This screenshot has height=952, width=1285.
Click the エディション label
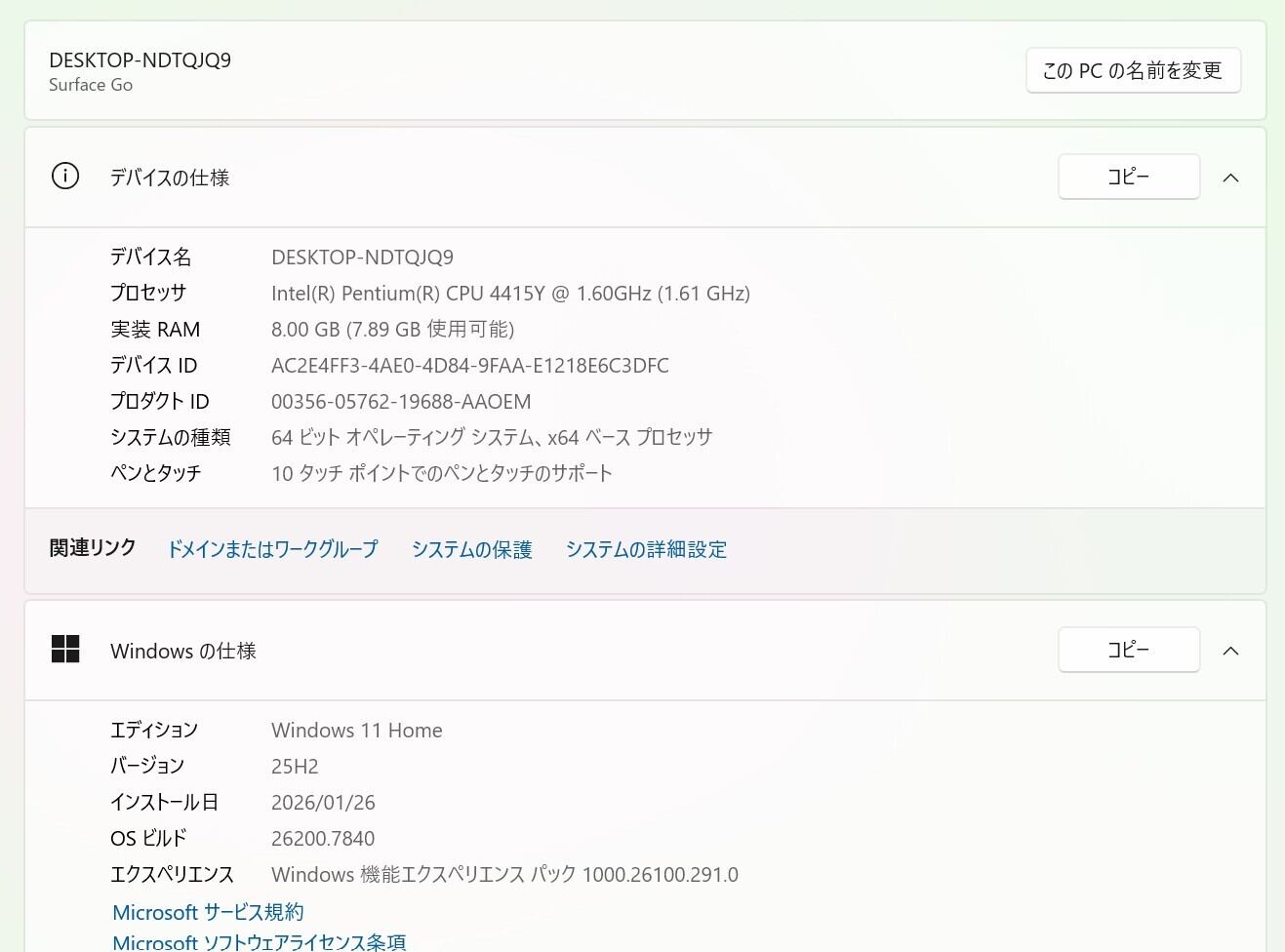pos(154,731)
